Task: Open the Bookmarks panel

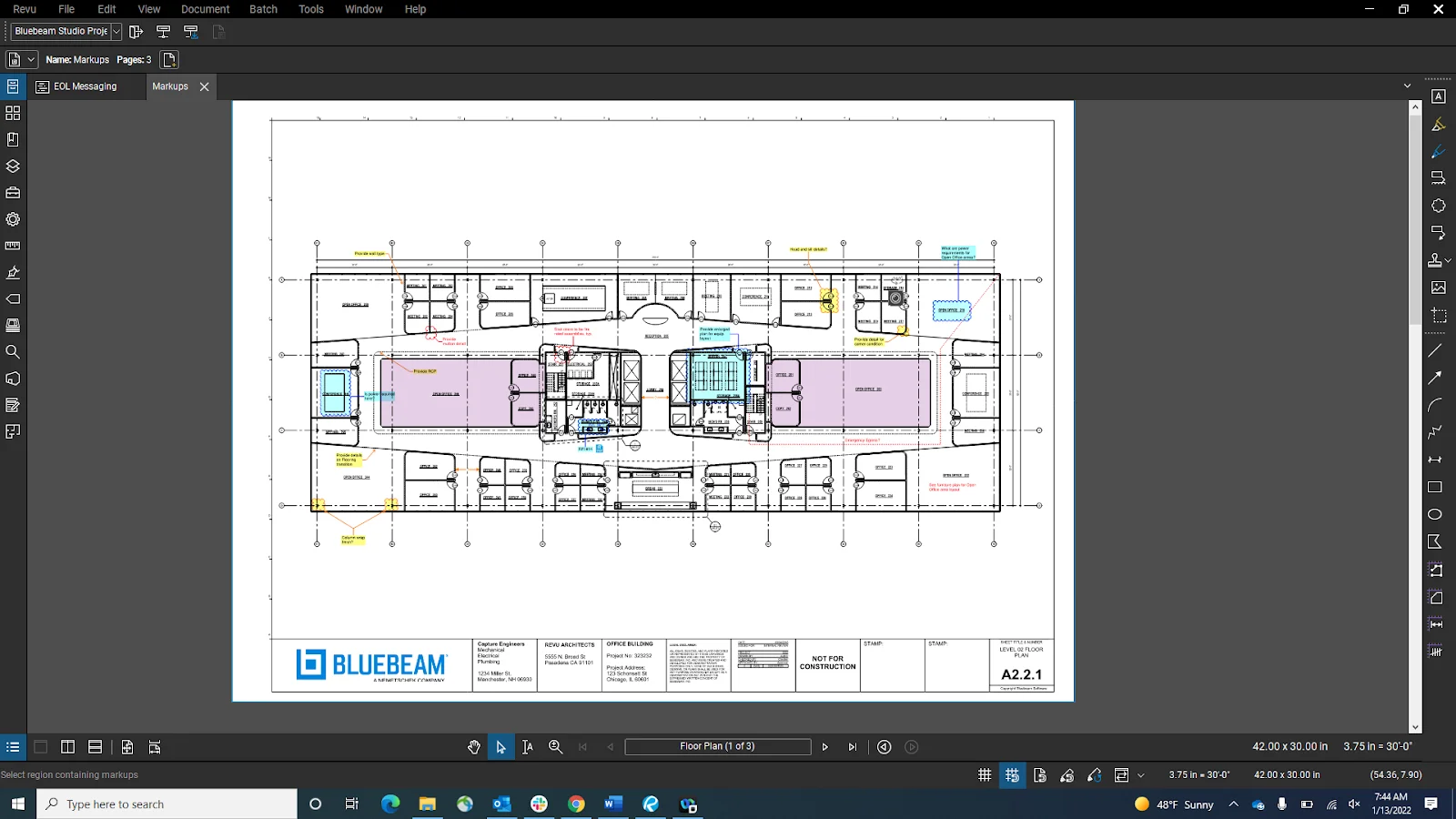Action: pos(13,139)
